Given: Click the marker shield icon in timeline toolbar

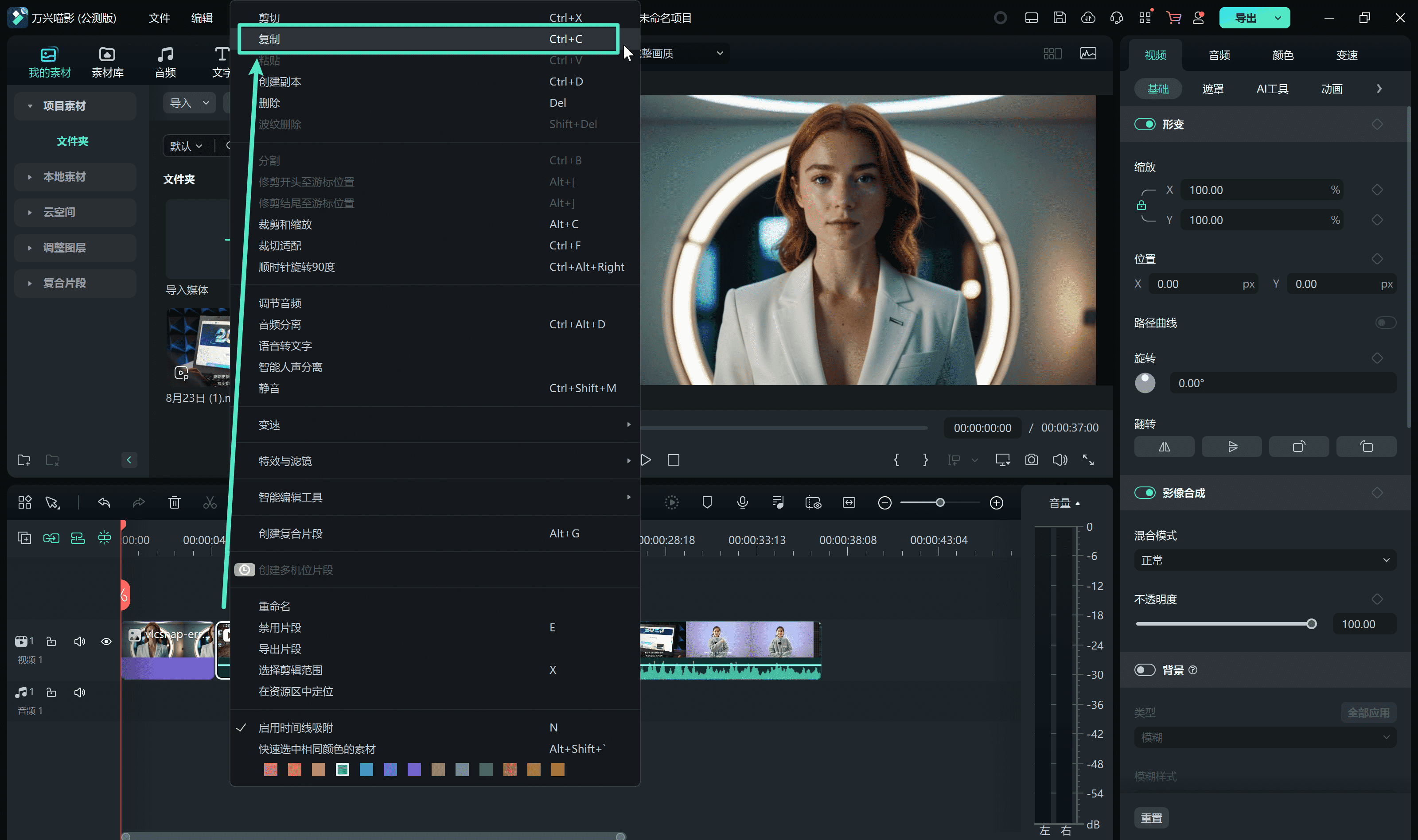Looking at the screenshot, I should pos(706,503).
